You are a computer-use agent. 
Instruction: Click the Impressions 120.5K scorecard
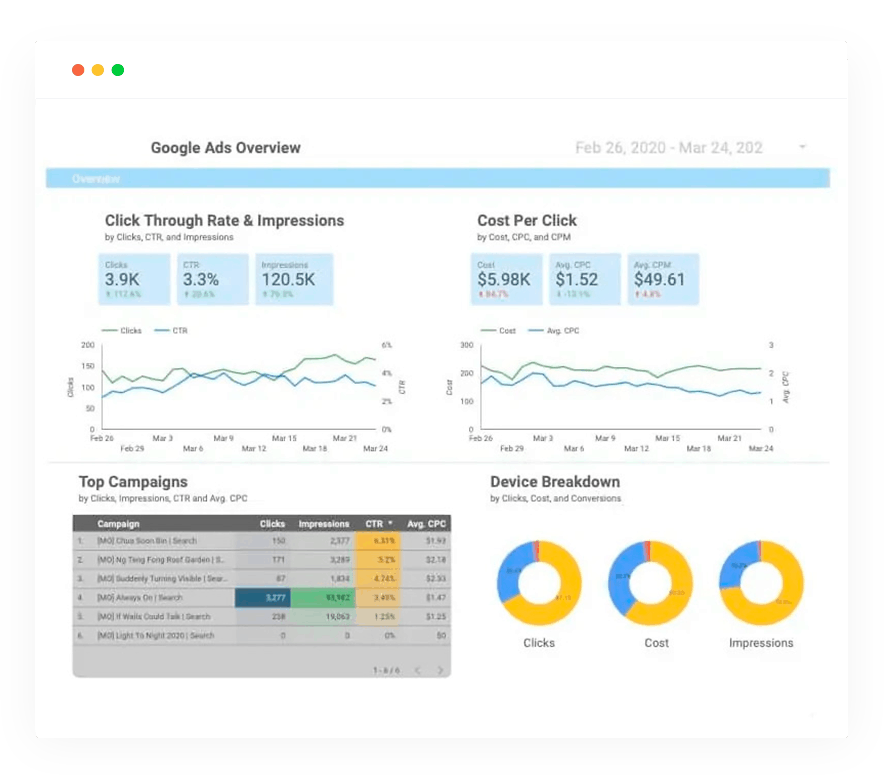[x=294, y=279]
